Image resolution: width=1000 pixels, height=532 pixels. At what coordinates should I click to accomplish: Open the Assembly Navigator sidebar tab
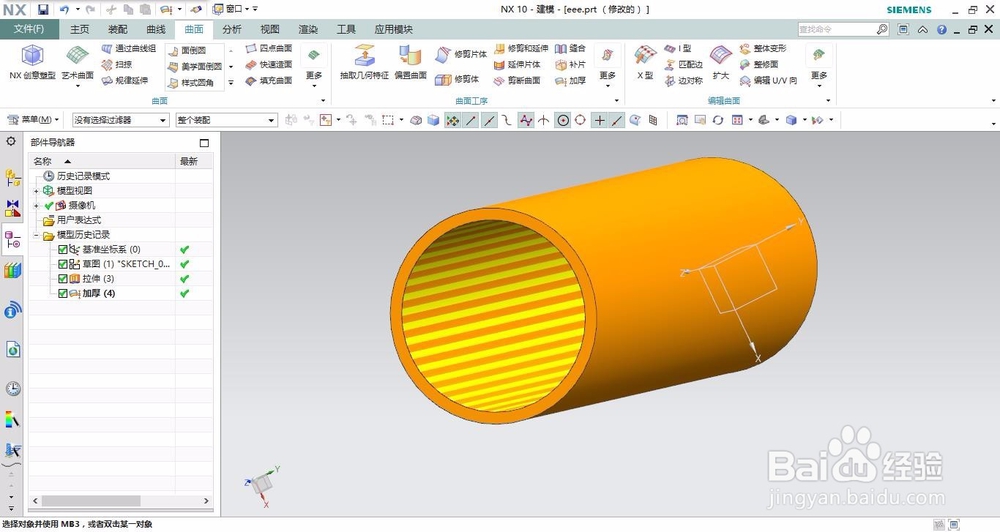[x=13, y=177]
